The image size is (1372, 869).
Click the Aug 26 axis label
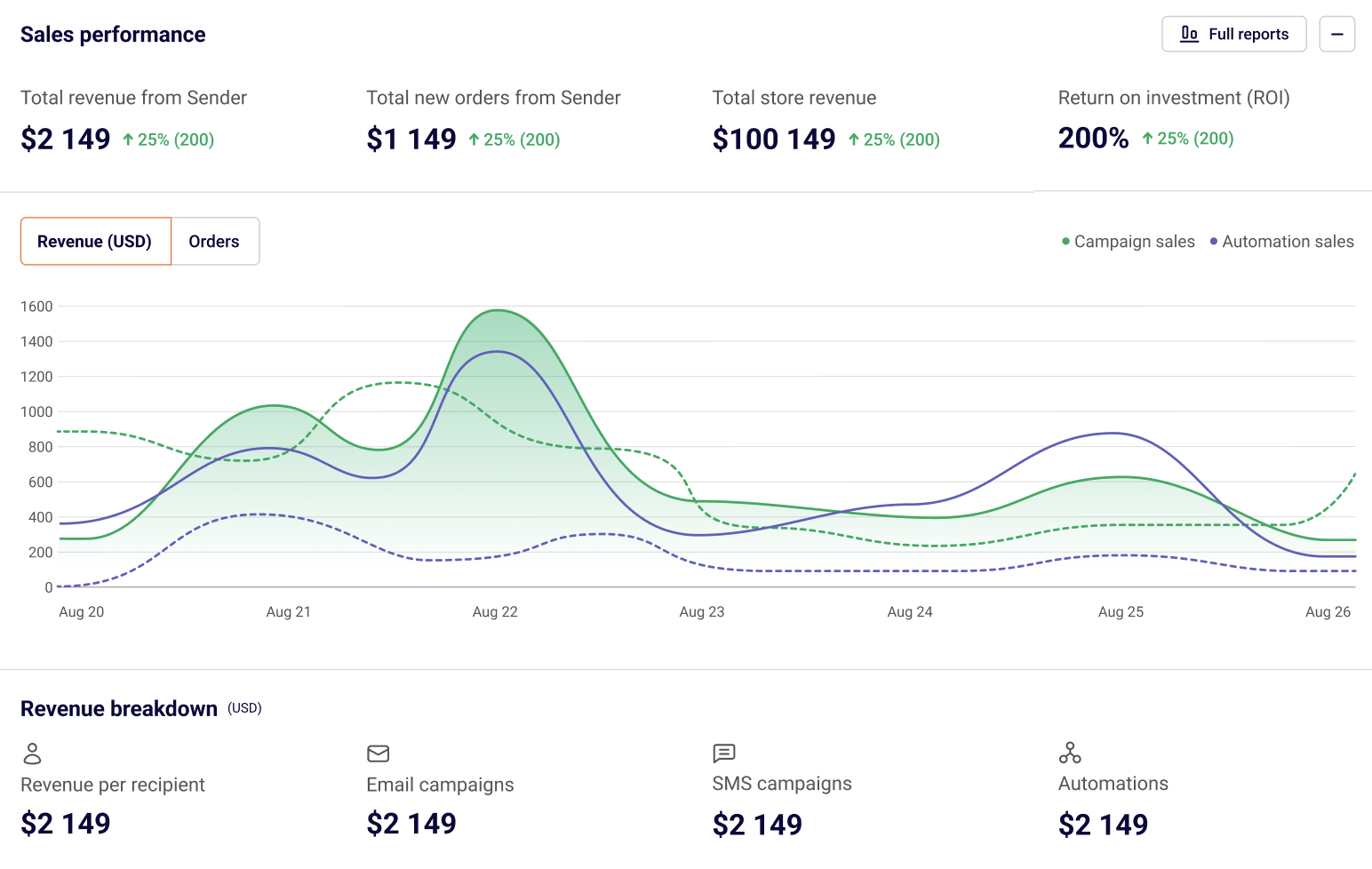pyautogui.click(x=1328, y=611)
